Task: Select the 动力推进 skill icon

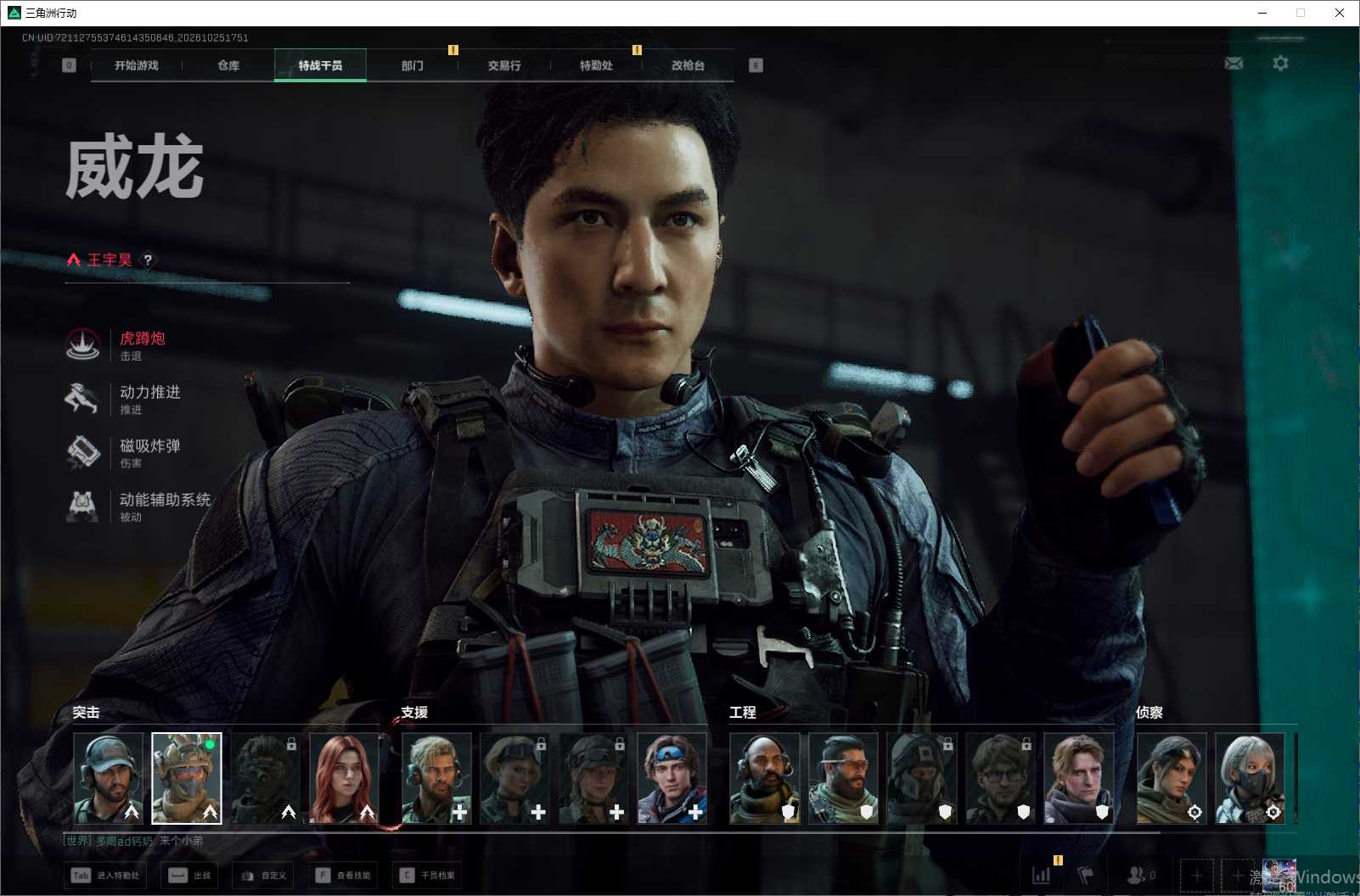Action: click(x=83, y=399)
